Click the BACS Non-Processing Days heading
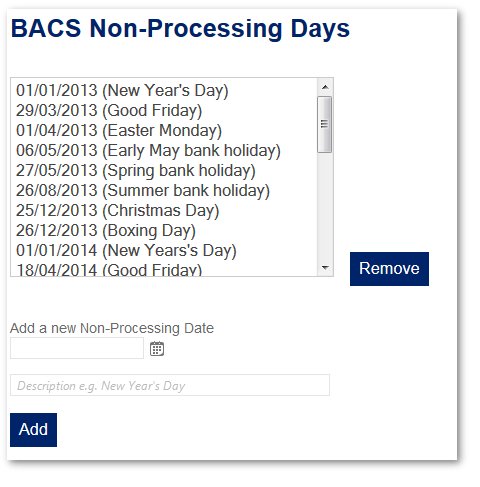The image size is (480, 487). [180, 29]
